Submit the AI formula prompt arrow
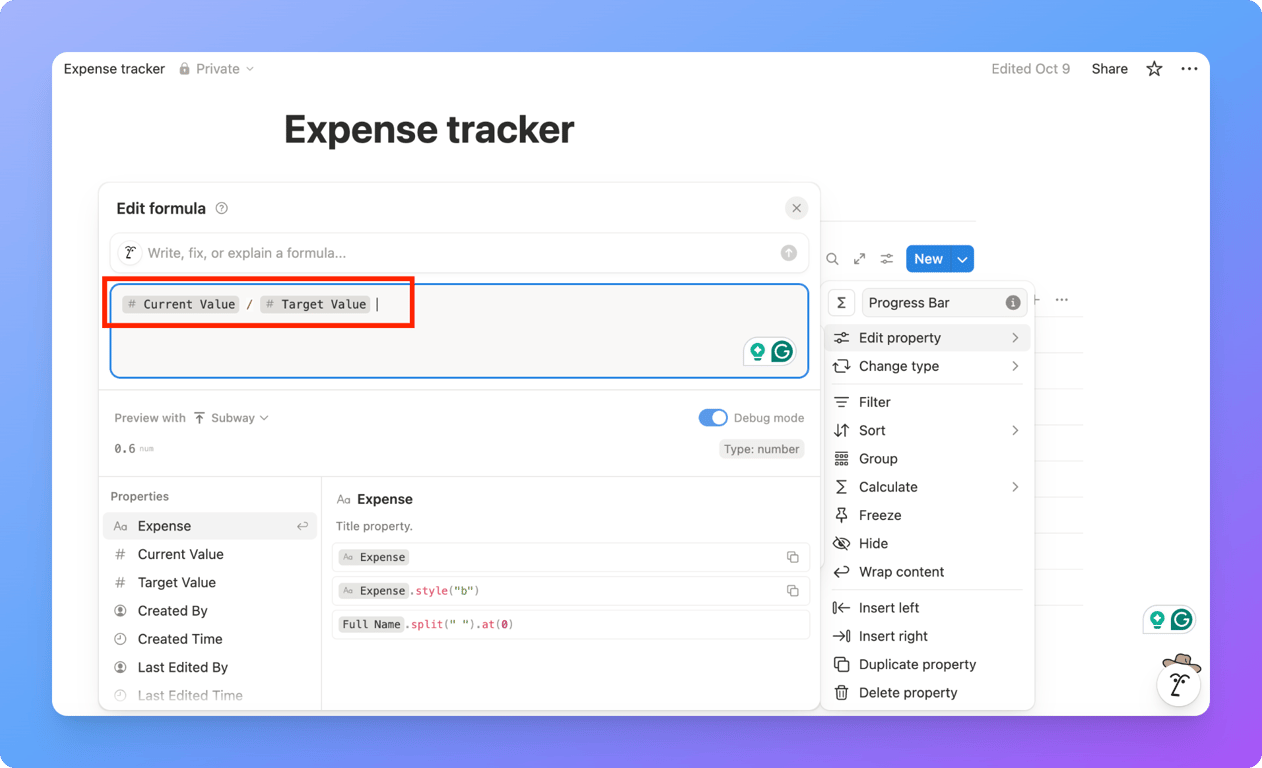The width and height of the screenshot is (1262, 768). 789,253
